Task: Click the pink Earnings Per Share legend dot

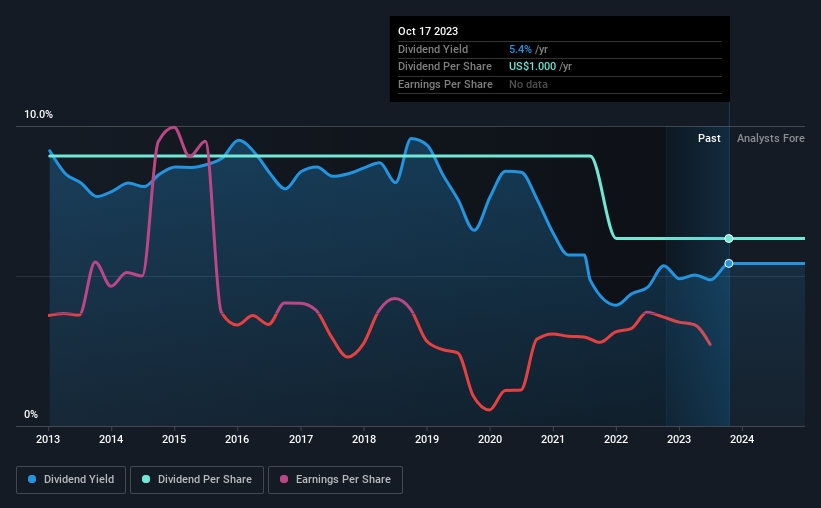Action: [284, 479]
